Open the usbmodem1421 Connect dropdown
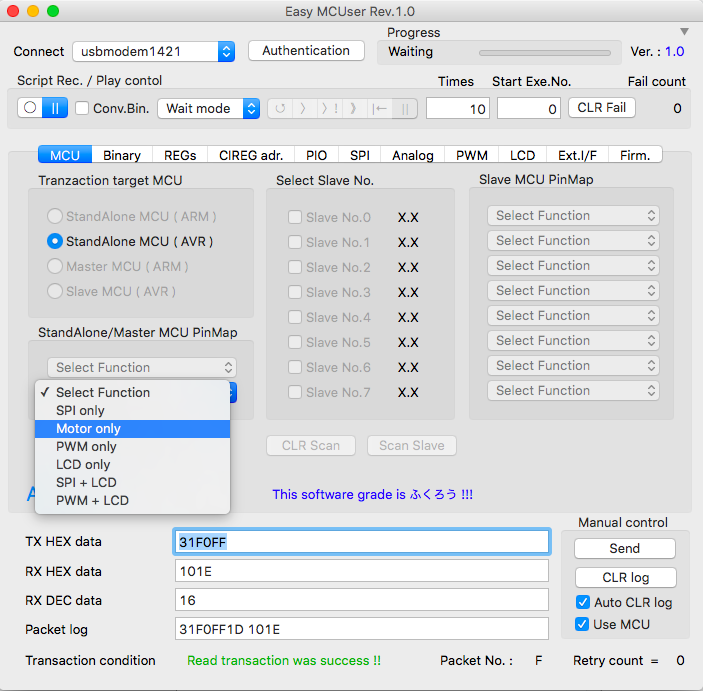Viewport: 703px width, 691px height. (154, 52)
